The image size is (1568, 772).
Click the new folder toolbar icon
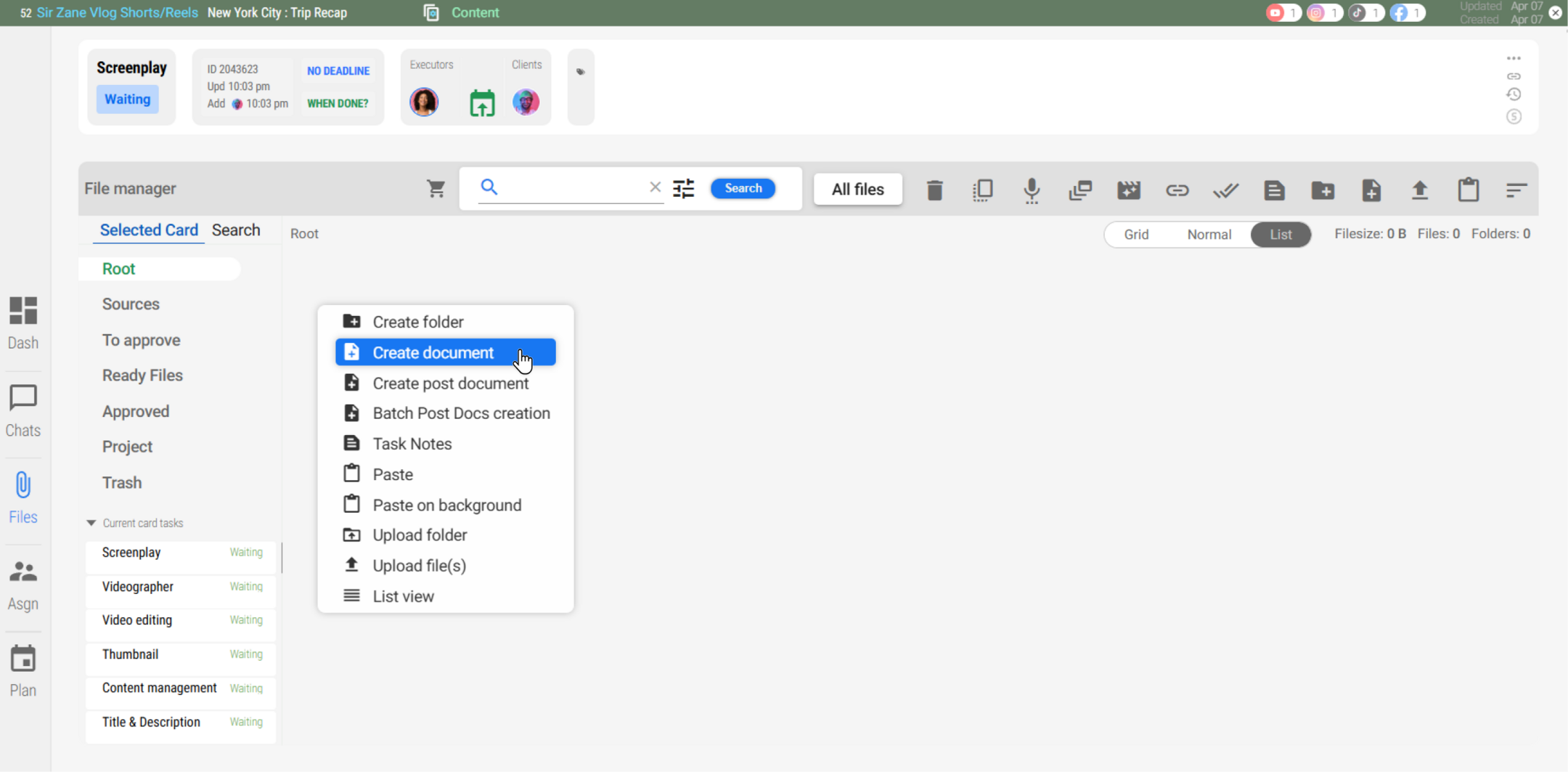pyautogui.click(x=1323, y=190)
